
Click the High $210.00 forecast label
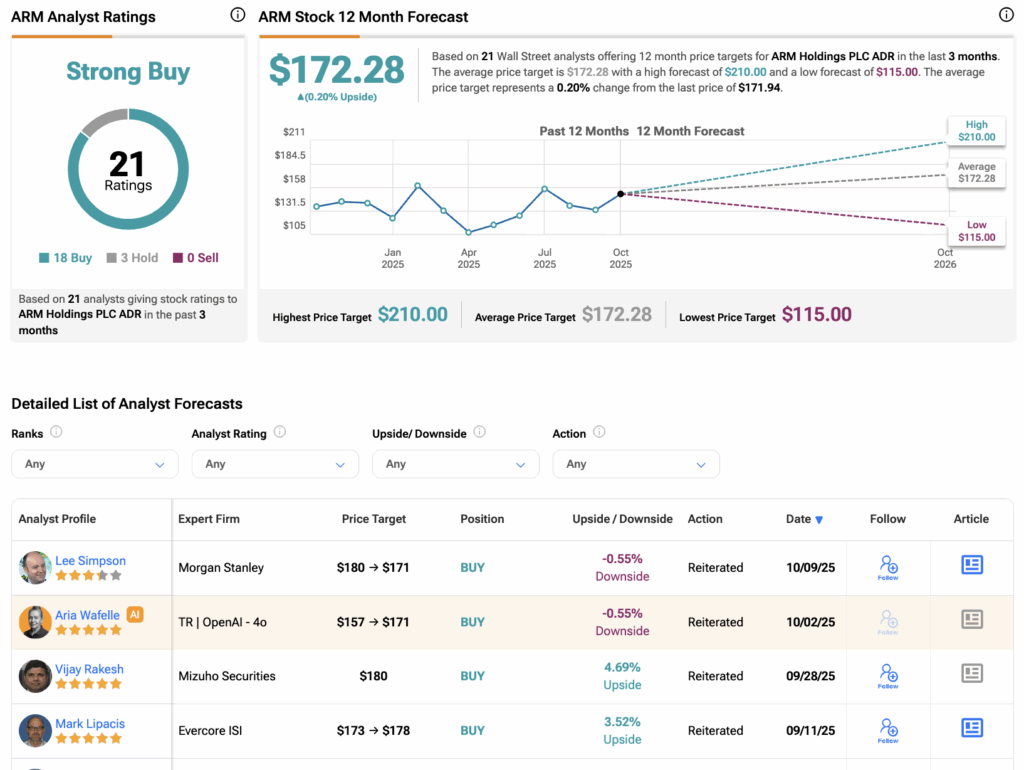coord(976,131)
